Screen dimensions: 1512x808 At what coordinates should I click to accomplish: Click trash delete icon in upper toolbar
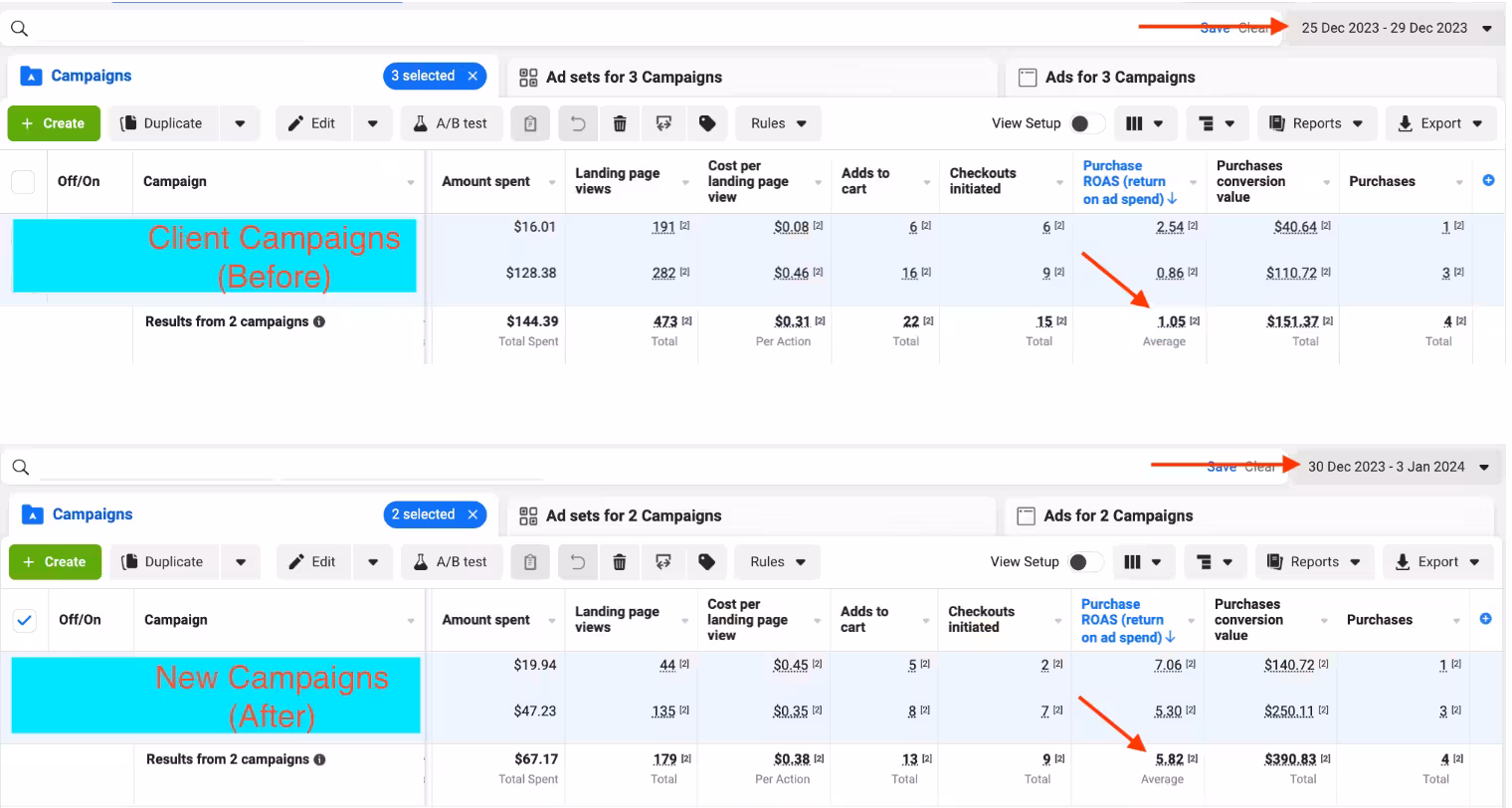click(x=620, y=123)
